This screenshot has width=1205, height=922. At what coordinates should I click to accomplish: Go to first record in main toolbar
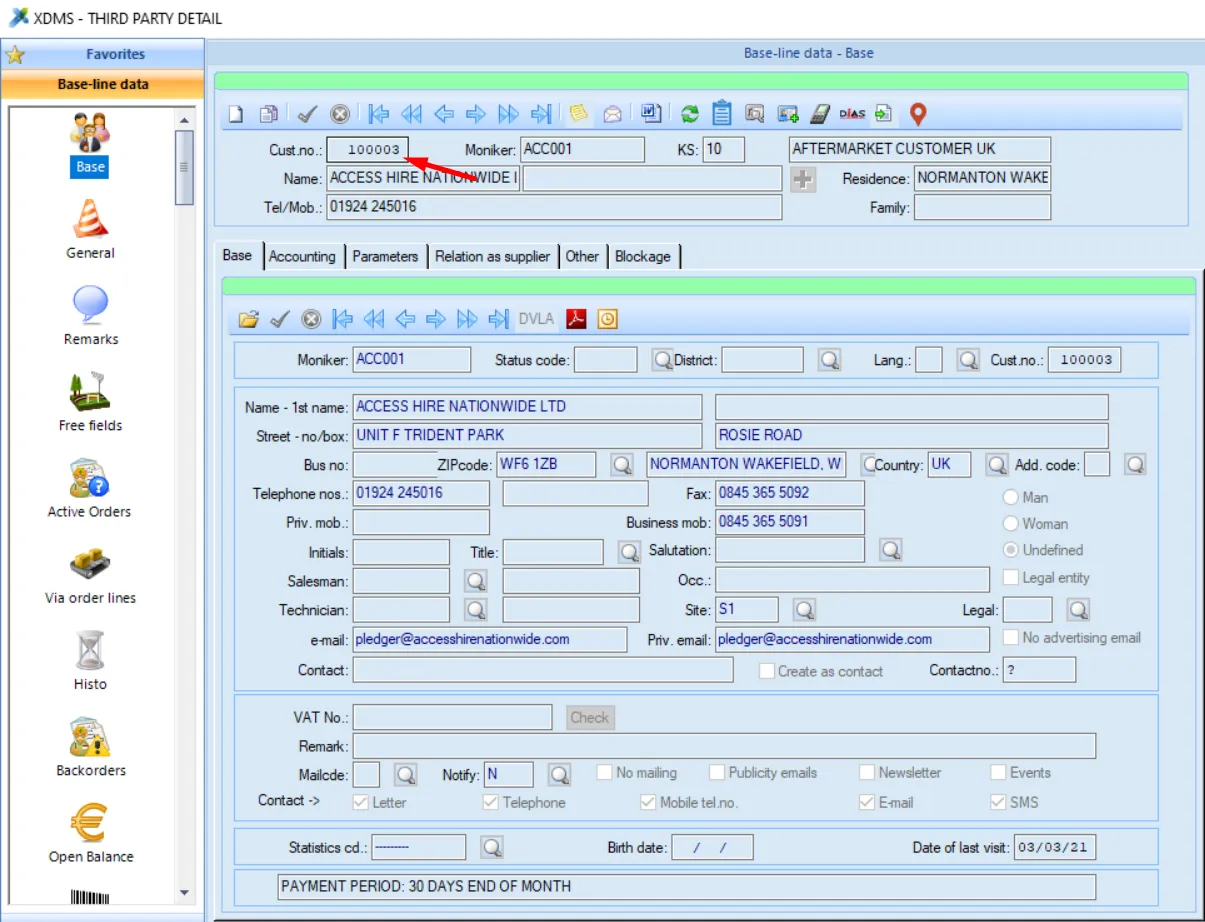tap(378, 114)
